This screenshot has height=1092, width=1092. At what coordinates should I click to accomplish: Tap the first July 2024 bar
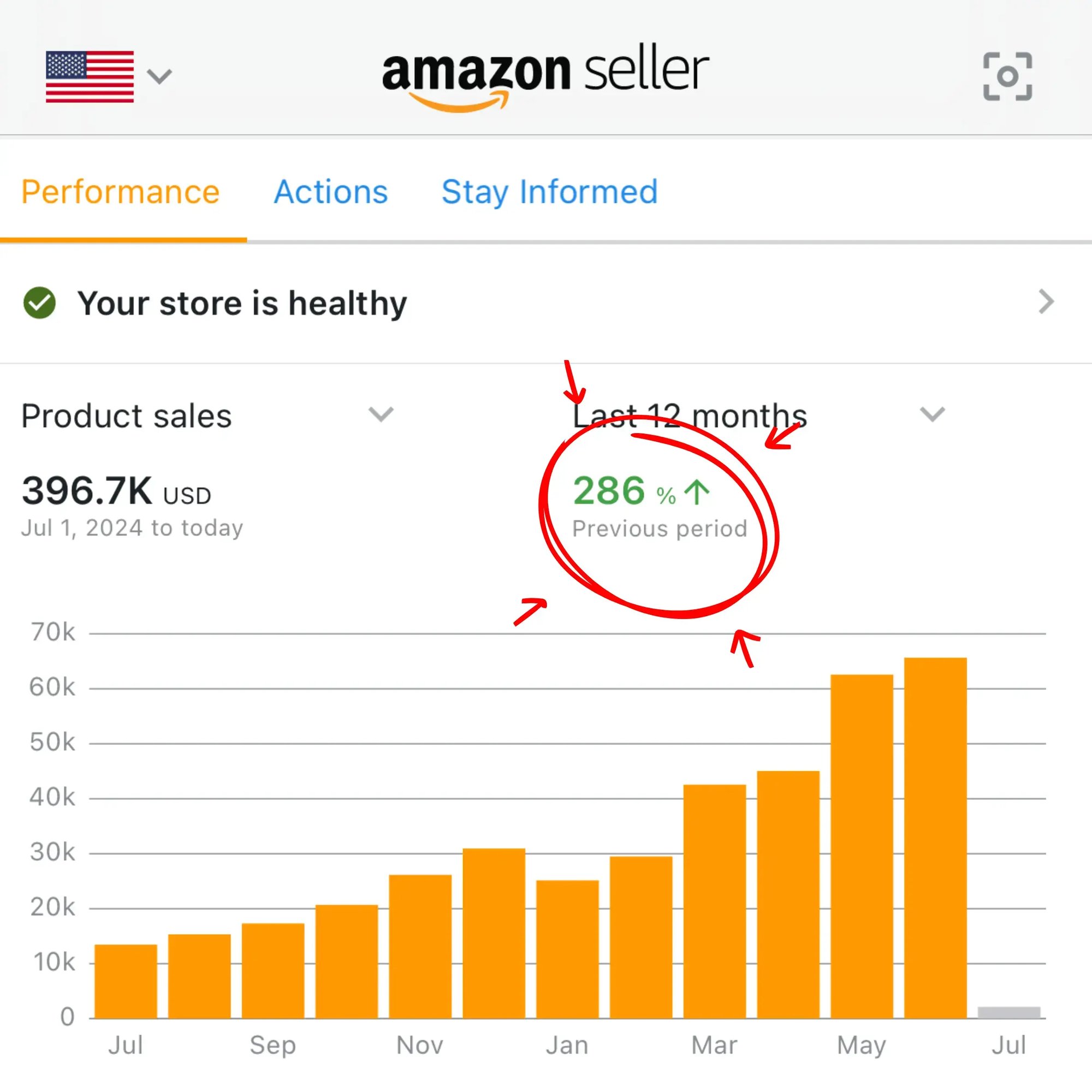(126, 981)
